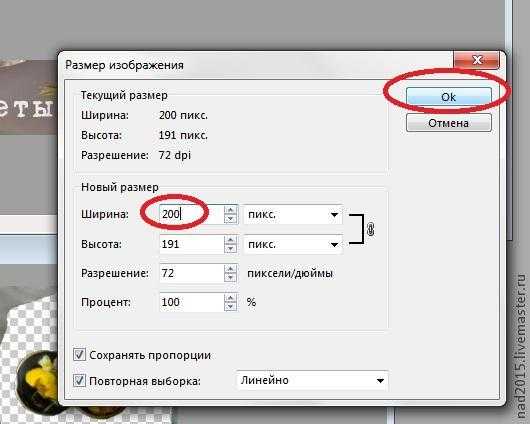The image size is (530, 424).
Task: Increase width using the up spinner arrow
Action: pos(231,210)
